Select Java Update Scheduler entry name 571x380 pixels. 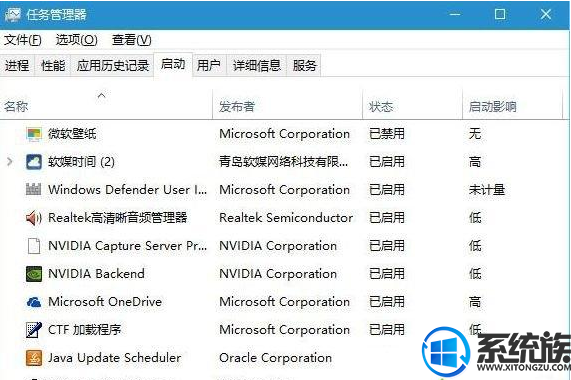click(115, 358)
